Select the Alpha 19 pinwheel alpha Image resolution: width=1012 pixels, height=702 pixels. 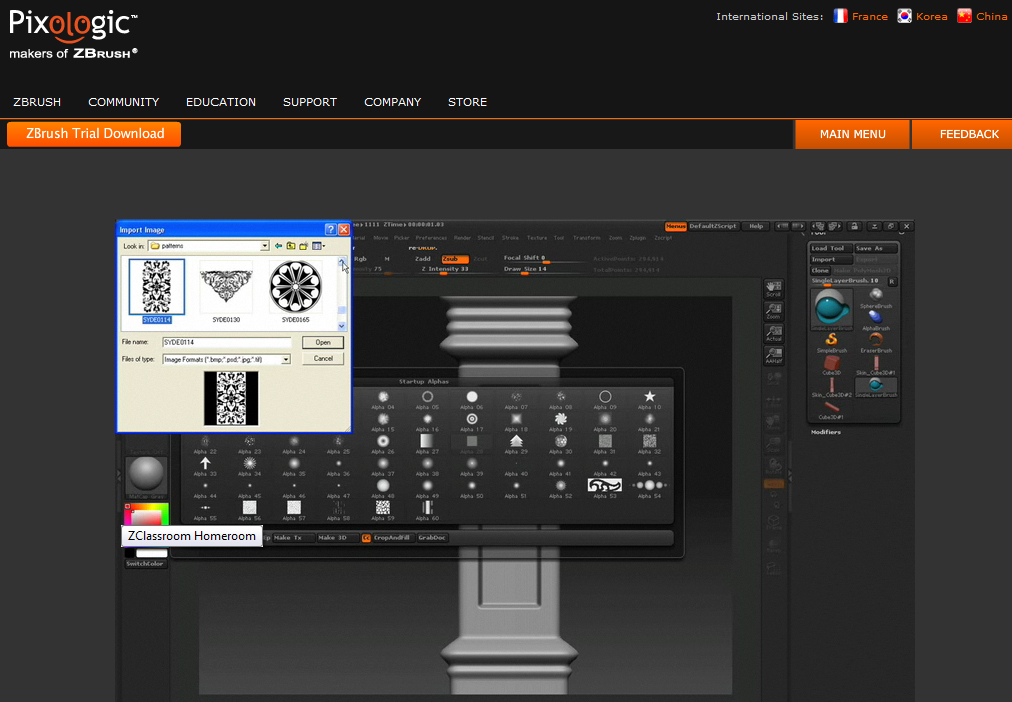pos(560,421)
